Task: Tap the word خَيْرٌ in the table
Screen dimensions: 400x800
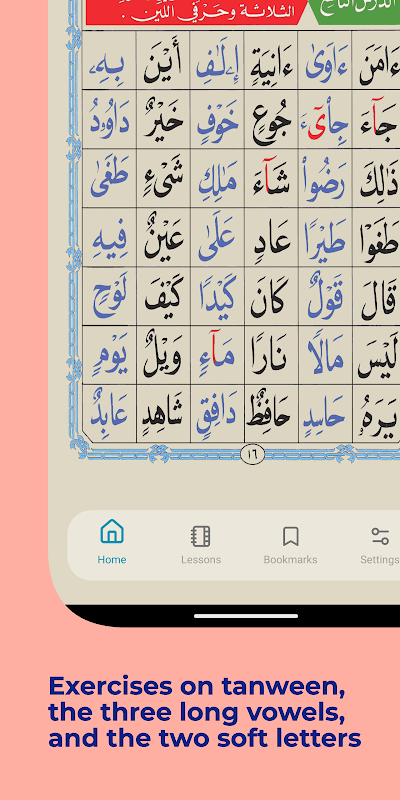Action: pyautogui.click(x=163, y=121)
